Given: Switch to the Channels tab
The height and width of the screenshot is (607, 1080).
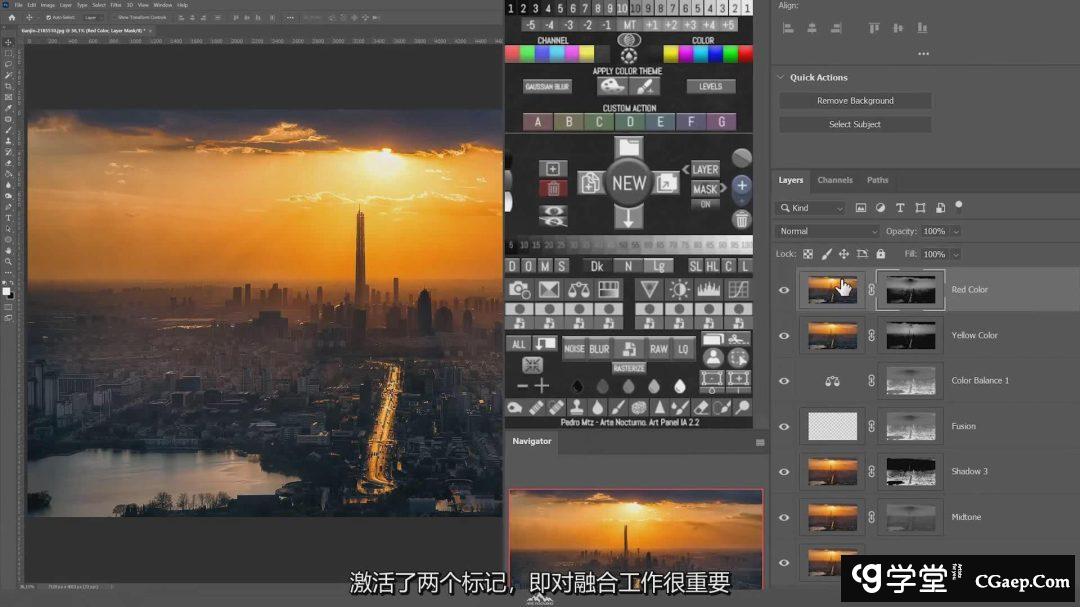Looking at the screenshot, I should (835, 180).
